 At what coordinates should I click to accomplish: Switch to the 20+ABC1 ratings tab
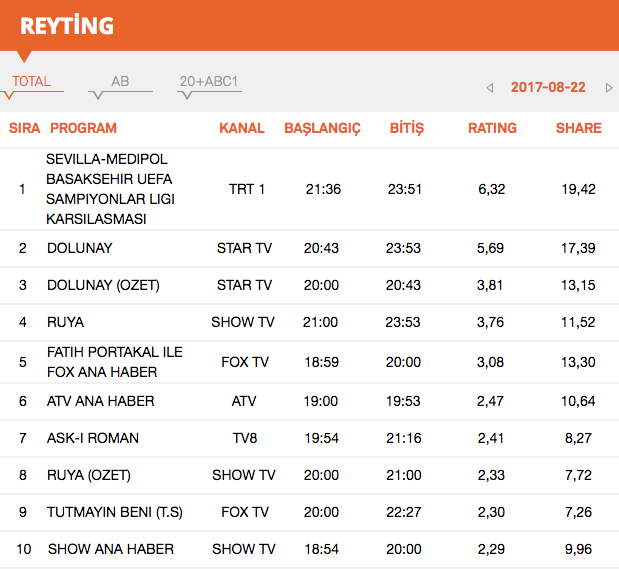coord(209,82)
